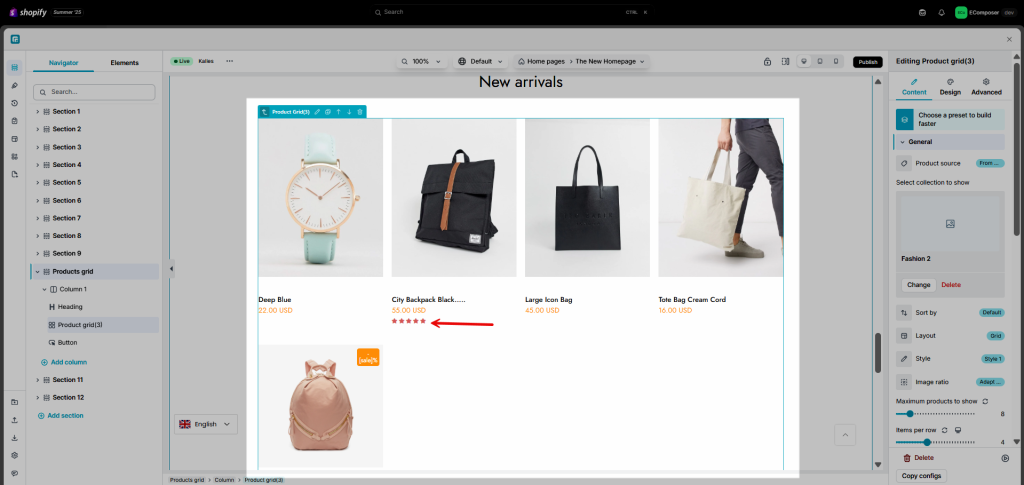Open the Design tab

(950, 87)
